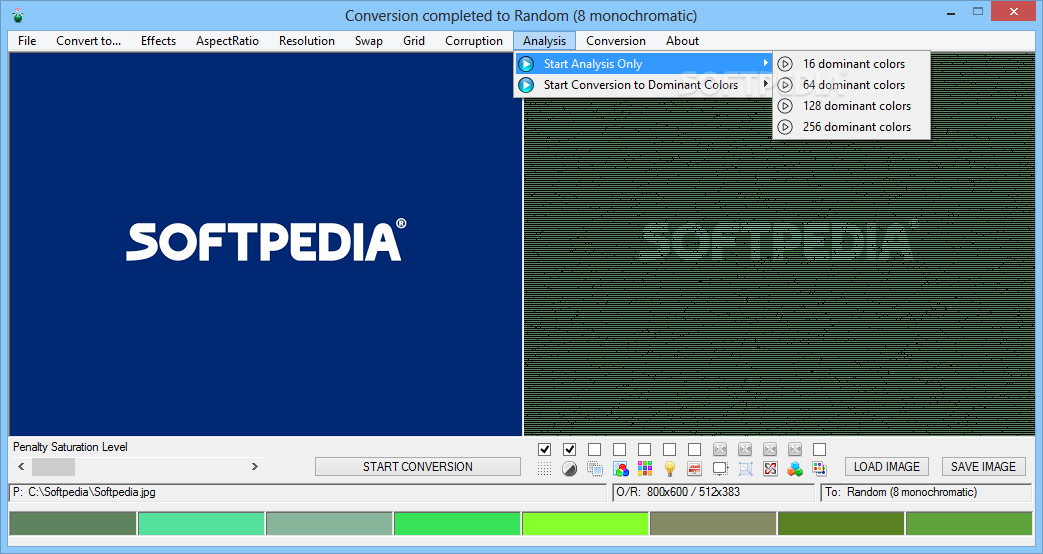Open the Swap menu
Image resolution: width=1043 pixels, height=554 pixels.
(369, 41)
